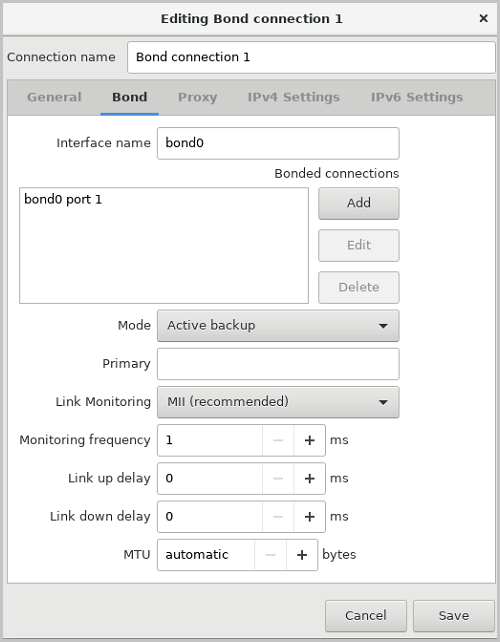This screenshot has height=642, width=500.
Task: Raise MTU using the plus button
Action: (x=302, y=555)
